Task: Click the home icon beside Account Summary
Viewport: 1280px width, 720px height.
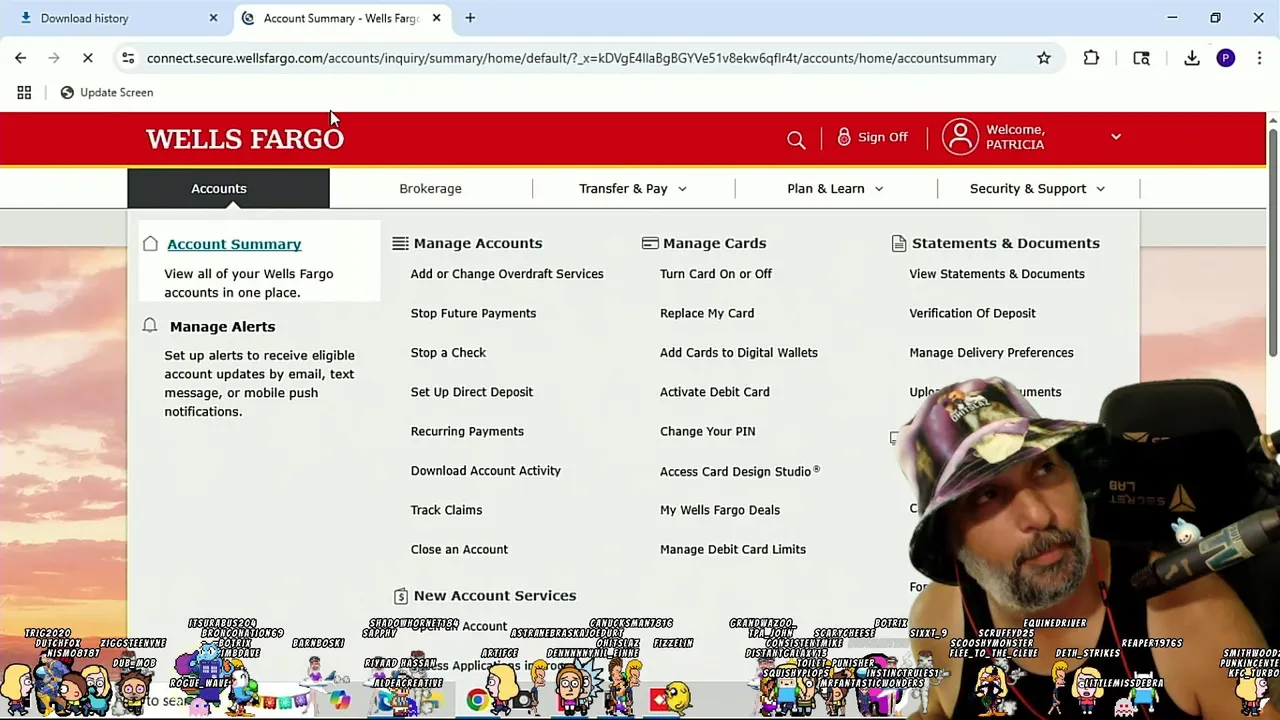Action: (150, 243)
